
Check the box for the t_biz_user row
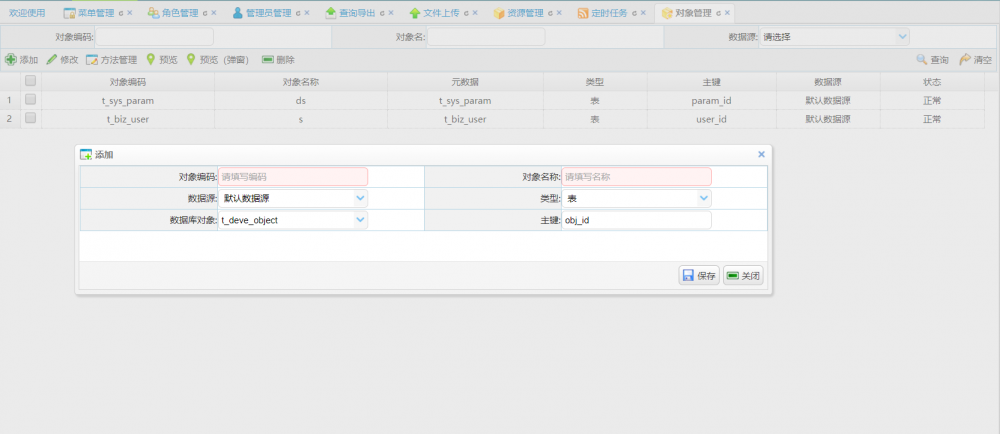click(x=30, y=118)
